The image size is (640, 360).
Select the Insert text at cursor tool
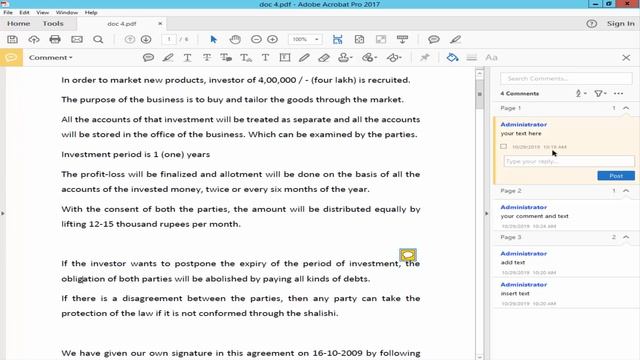(x=246, y=58)
